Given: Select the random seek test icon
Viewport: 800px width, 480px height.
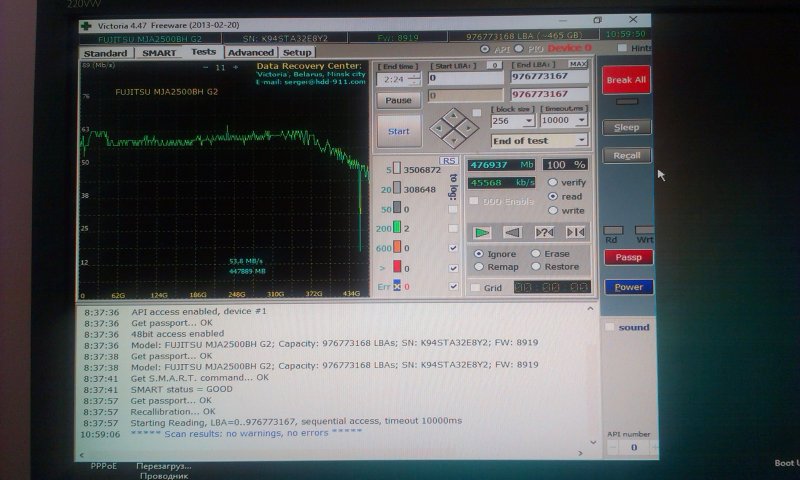Looking at the screenshot, I should tap(545, 232).
